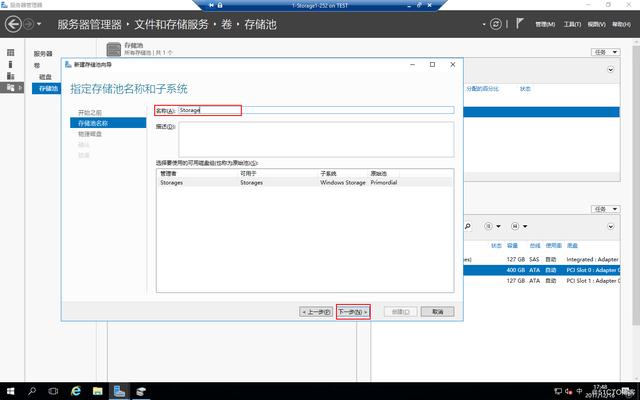
Task: Open the Windows Start button
Action: click(11, 391)
